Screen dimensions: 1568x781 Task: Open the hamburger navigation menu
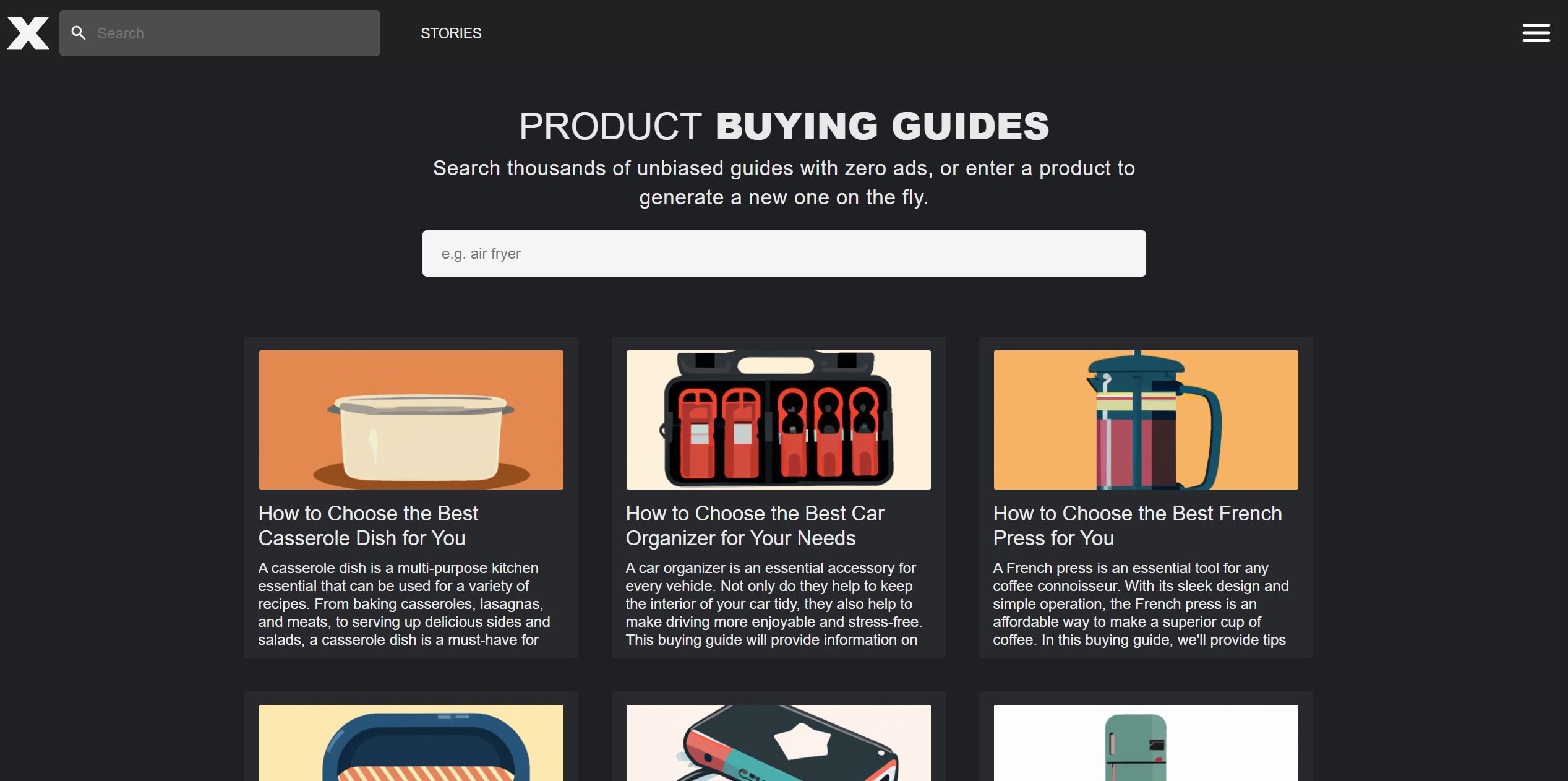(1536, 33)
